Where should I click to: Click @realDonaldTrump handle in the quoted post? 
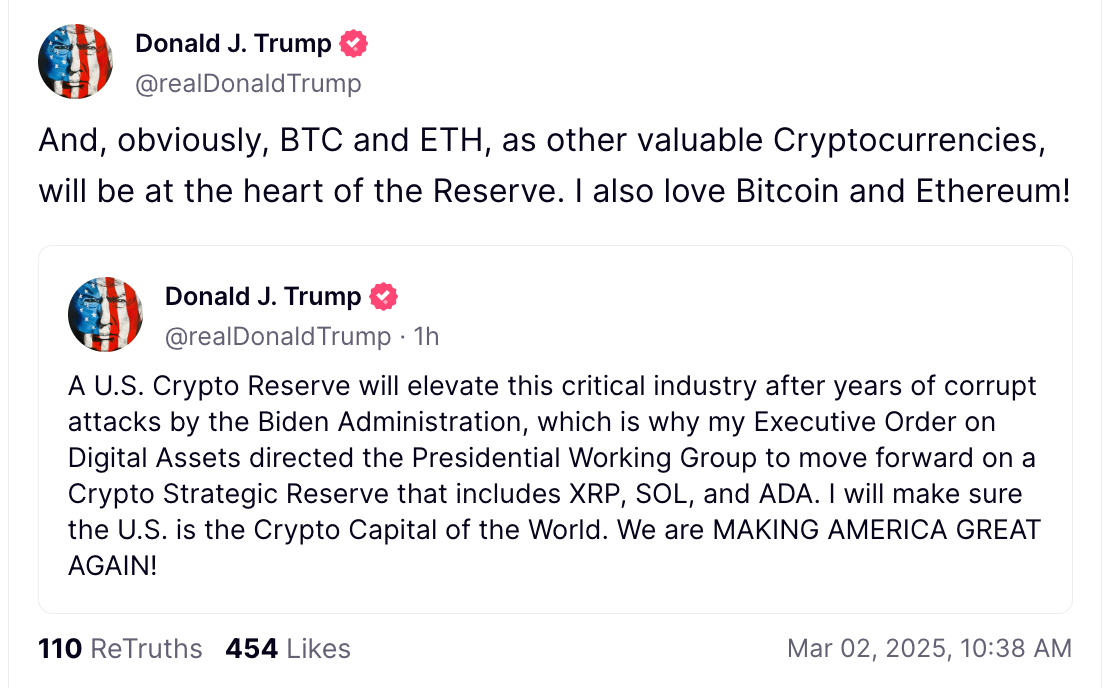(278, 337)
